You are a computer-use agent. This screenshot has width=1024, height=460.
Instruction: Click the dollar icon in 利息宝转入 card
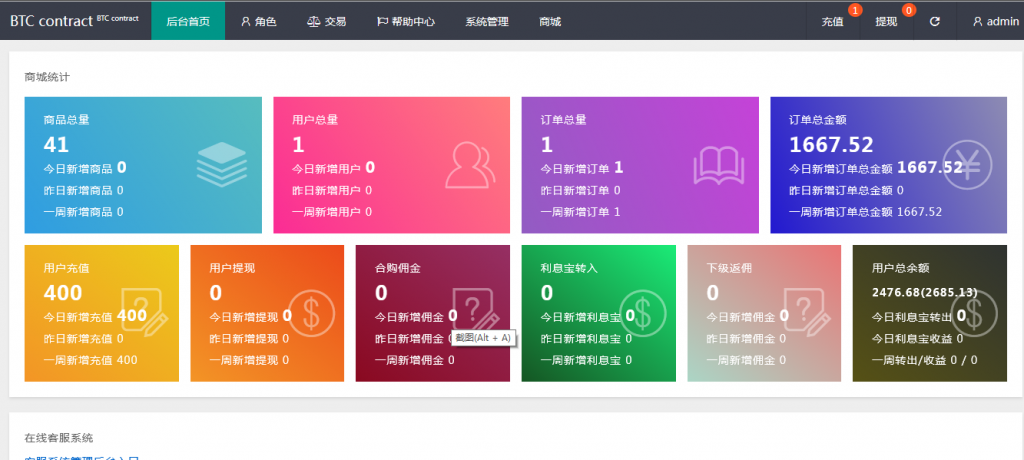click(x=641, y=312)
